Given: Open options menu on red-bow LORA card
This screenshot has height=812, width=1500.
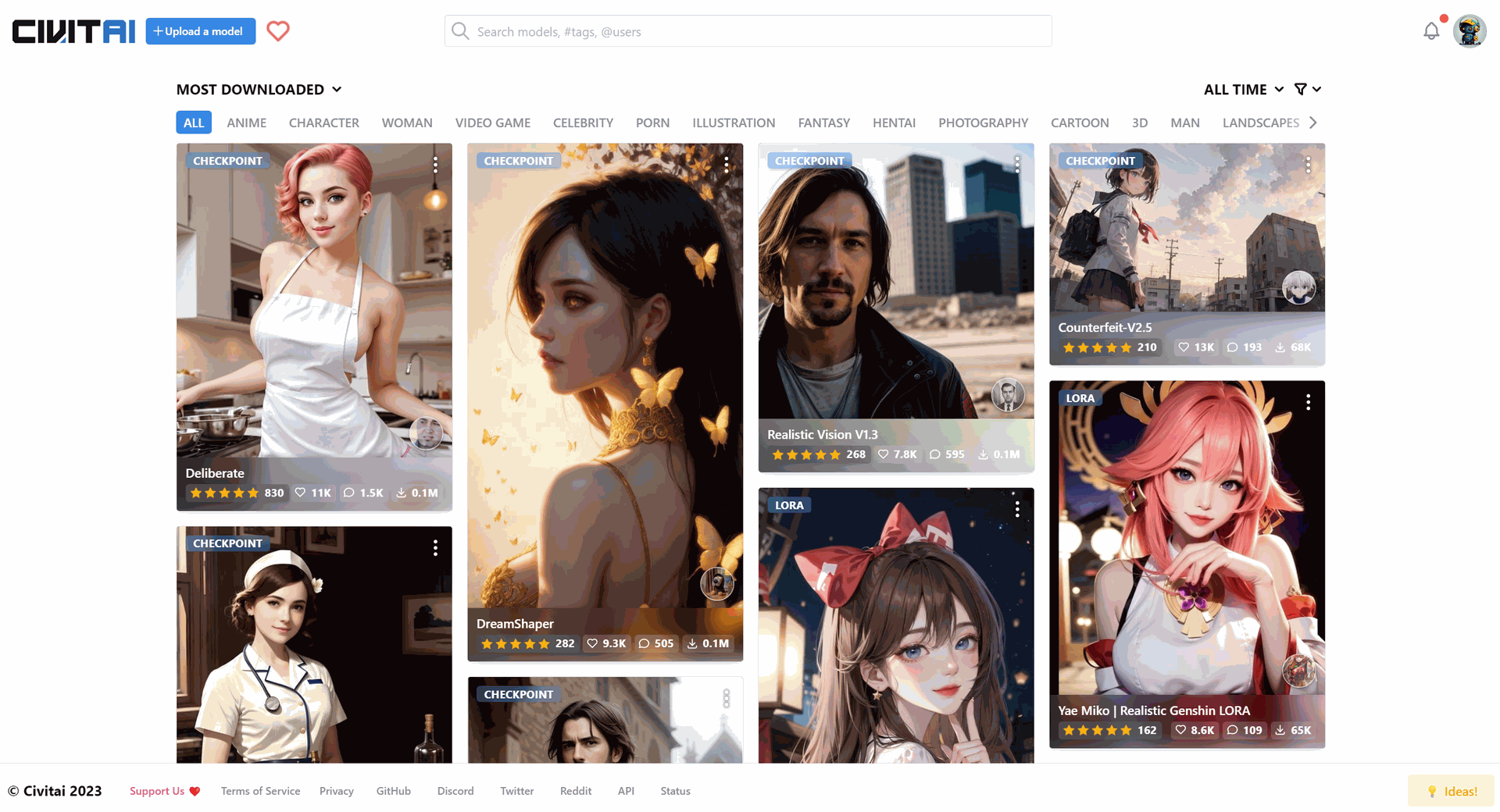Looking at the screenshot, I should (x=1017, y=509).
